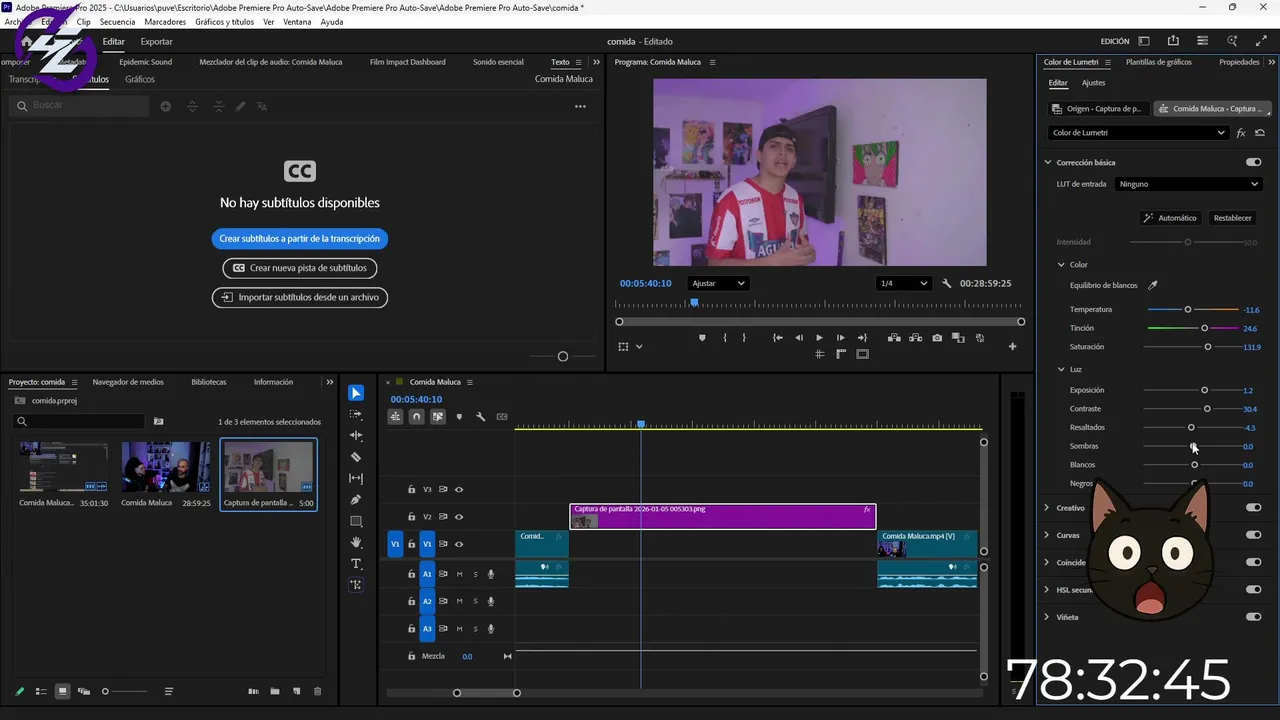Open the 1/4 playback resolution dropdown

[x=903, y=283]
